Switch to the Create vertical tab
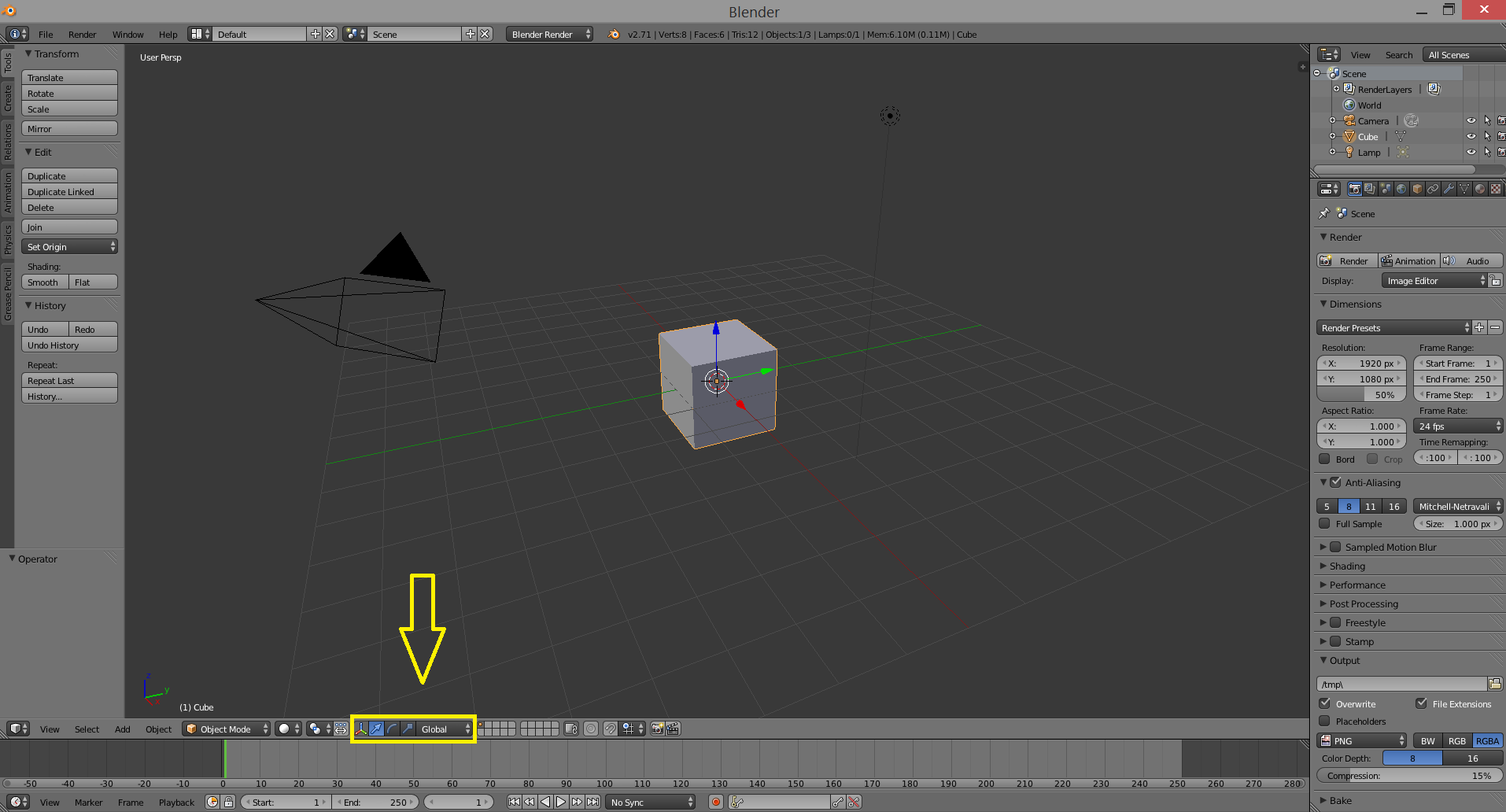Image resolution: width=1506 pixels, height=812 pixels. pyautogui.click(x=8, y=98)
